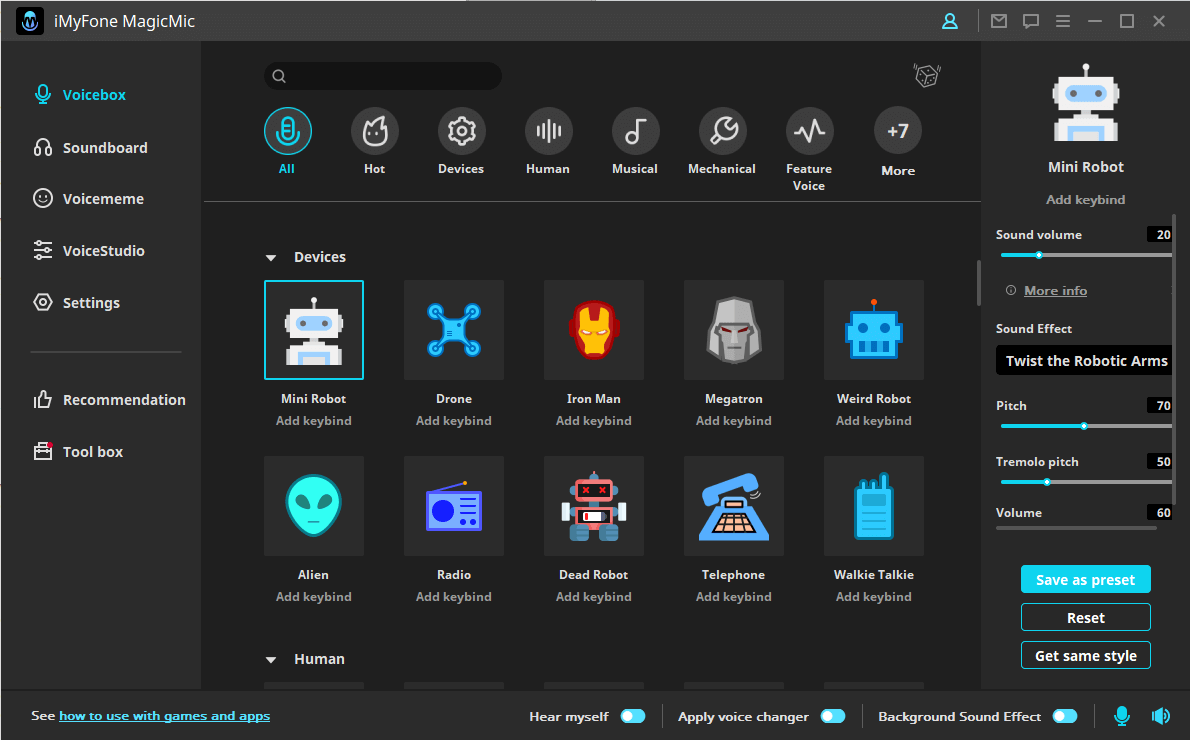The width and height of the screenshot is (1190, 740).
Task: Open the hamburger menu icon
Action: (x=1062, y=21)
